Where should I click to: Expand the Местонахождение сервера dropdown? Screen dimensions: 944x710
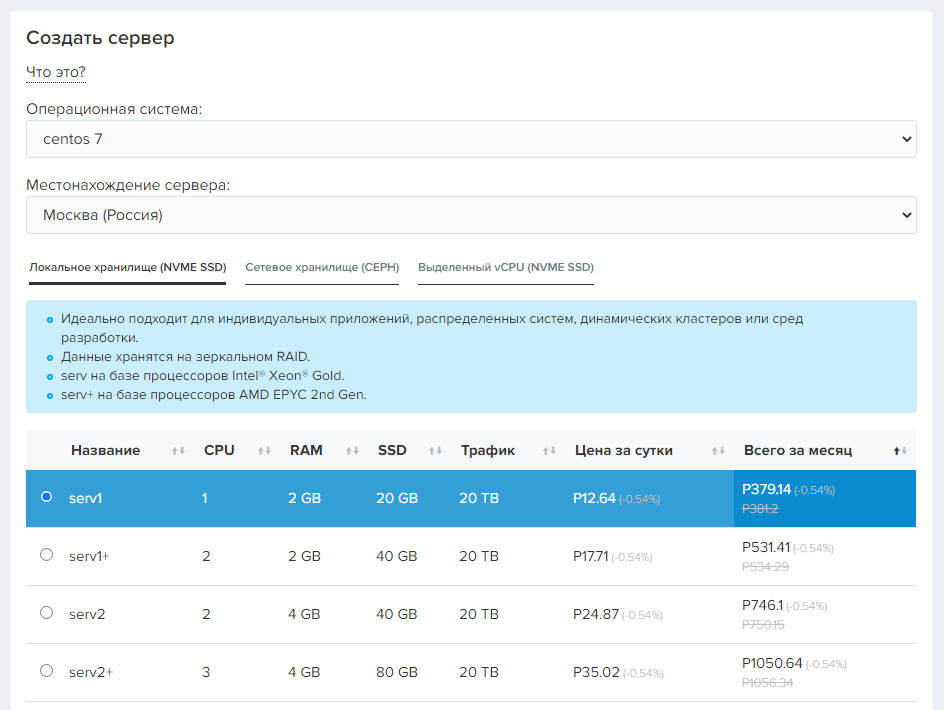pyautogui.click(x=471, y=215)
